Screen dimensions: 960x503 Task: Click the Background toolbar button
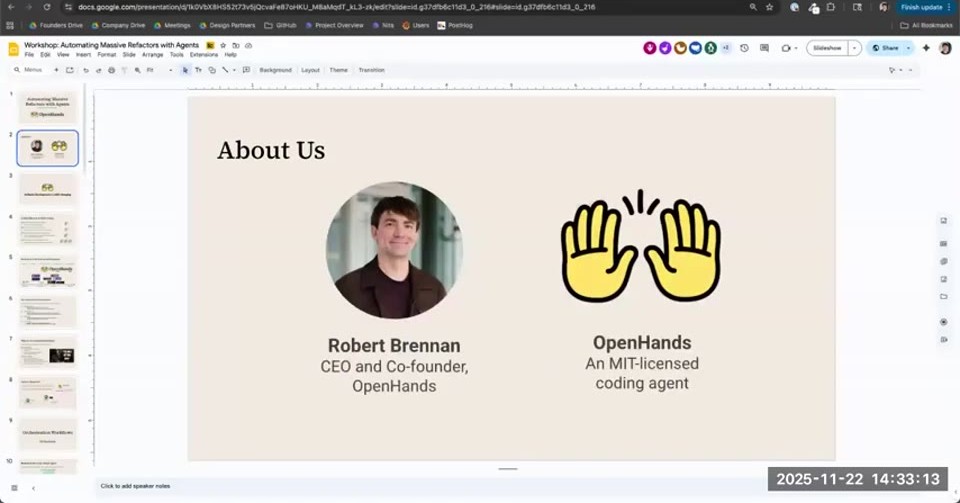point(276,70)
